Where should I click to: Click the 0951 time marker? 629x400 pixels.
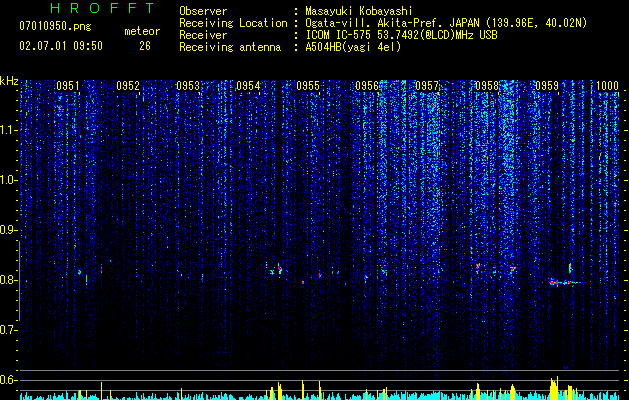(x=67, y=86)
